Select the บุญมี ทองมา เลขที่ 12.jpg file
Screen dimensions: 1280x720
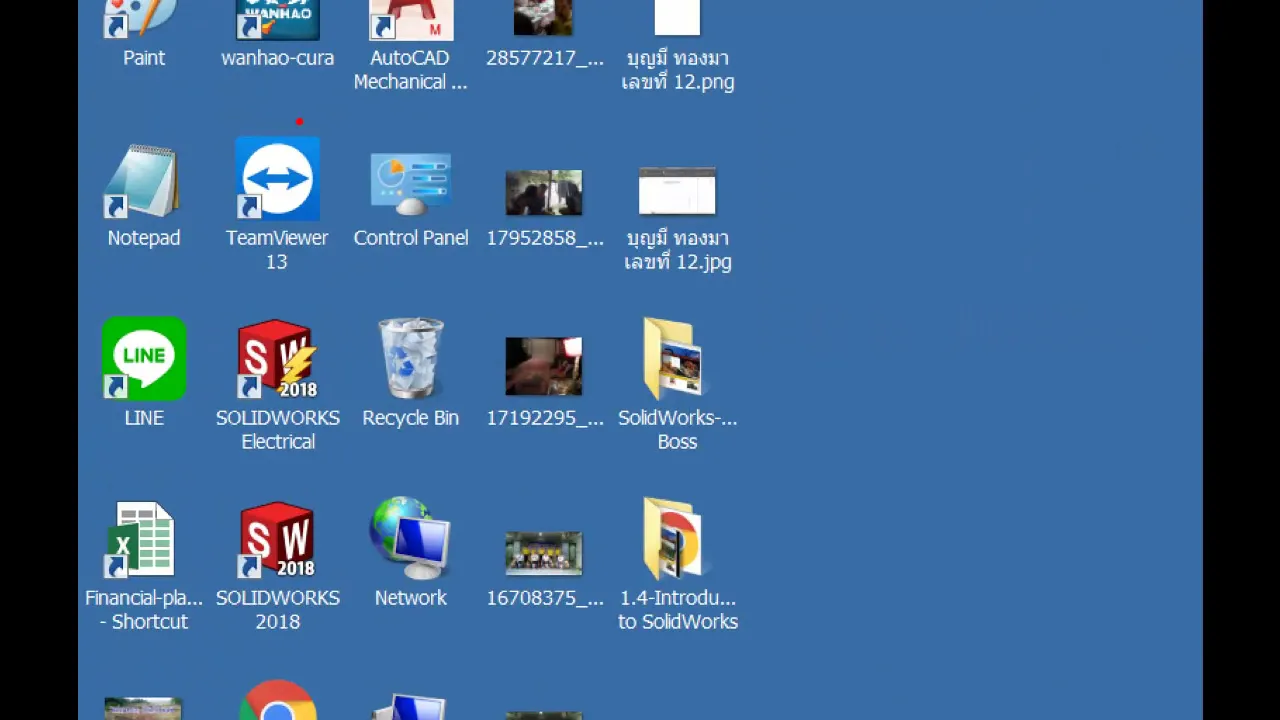click(677, 192)
